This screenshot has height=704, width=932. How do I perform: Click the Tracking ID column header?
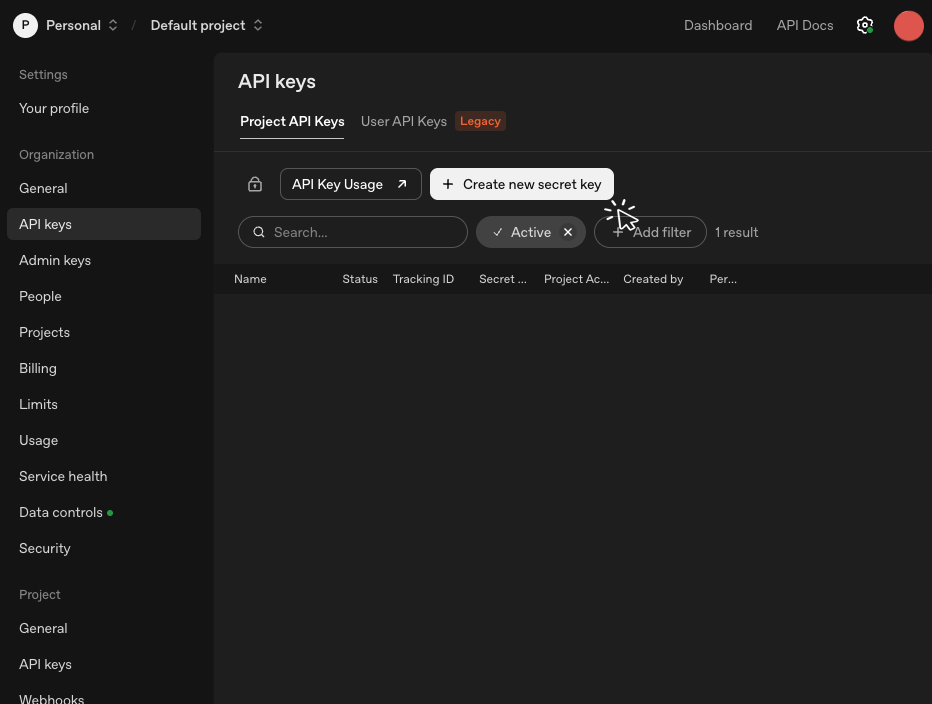point(423,279)
